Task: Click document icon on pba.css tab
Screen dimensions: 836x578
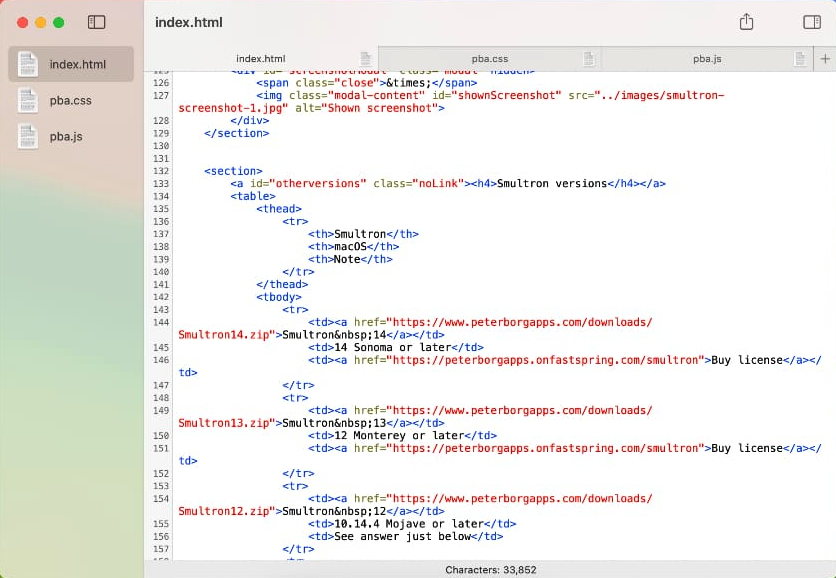Action: [589, 59]
